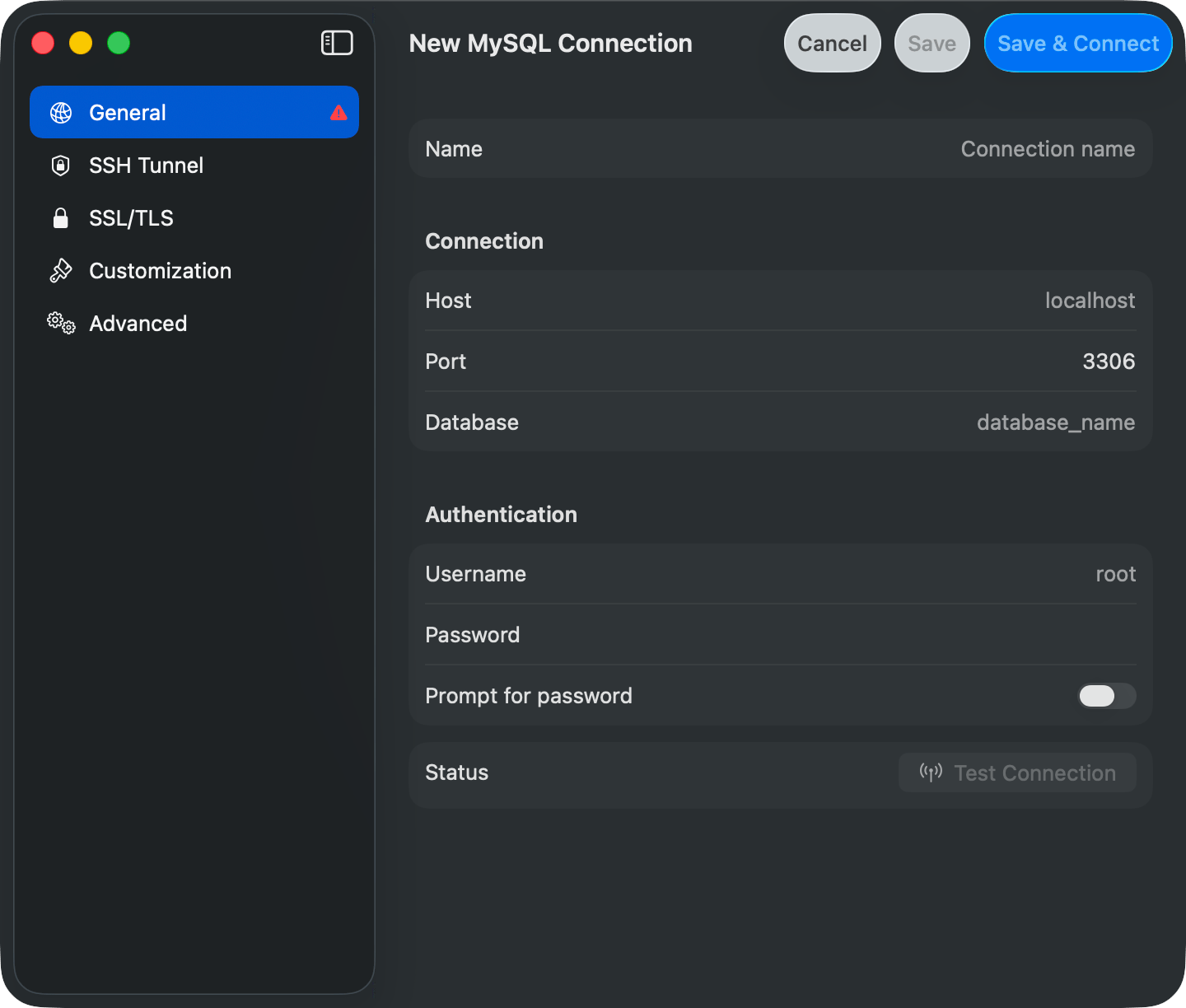
Task: Cancel the new MySQL connection
Action: [833, 43]
